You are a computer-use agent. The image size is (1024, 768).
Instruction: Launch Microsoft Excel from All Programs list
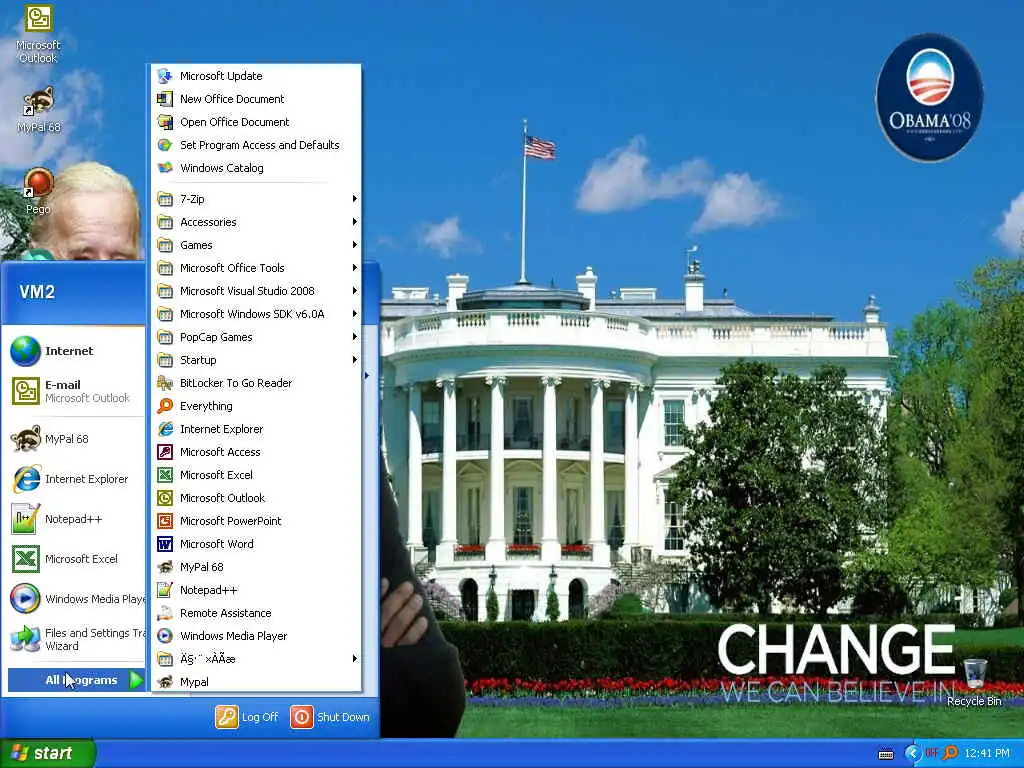point(256,475)
